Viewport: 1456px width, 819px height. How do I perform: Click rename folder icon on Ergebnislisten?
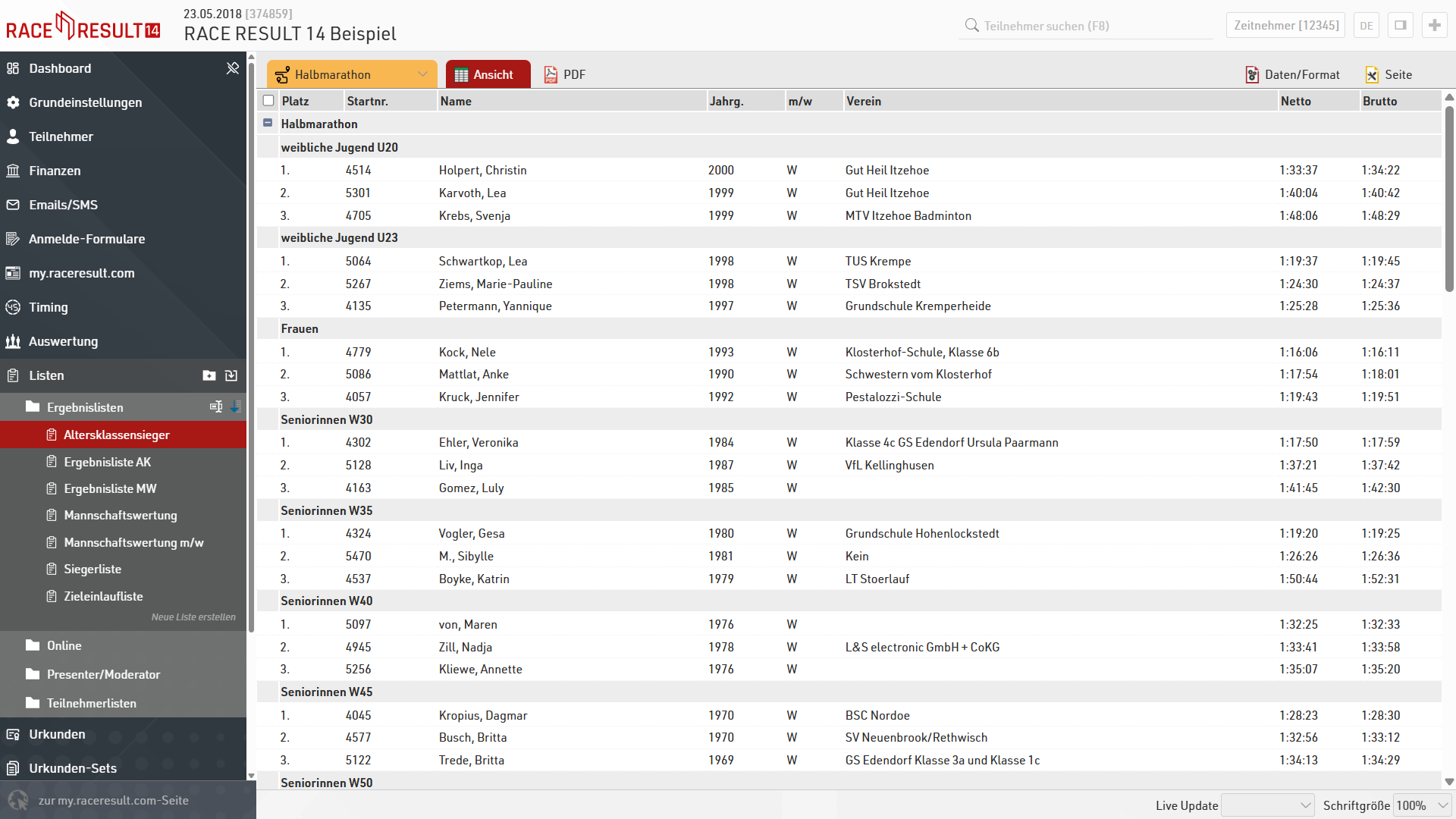216,407
